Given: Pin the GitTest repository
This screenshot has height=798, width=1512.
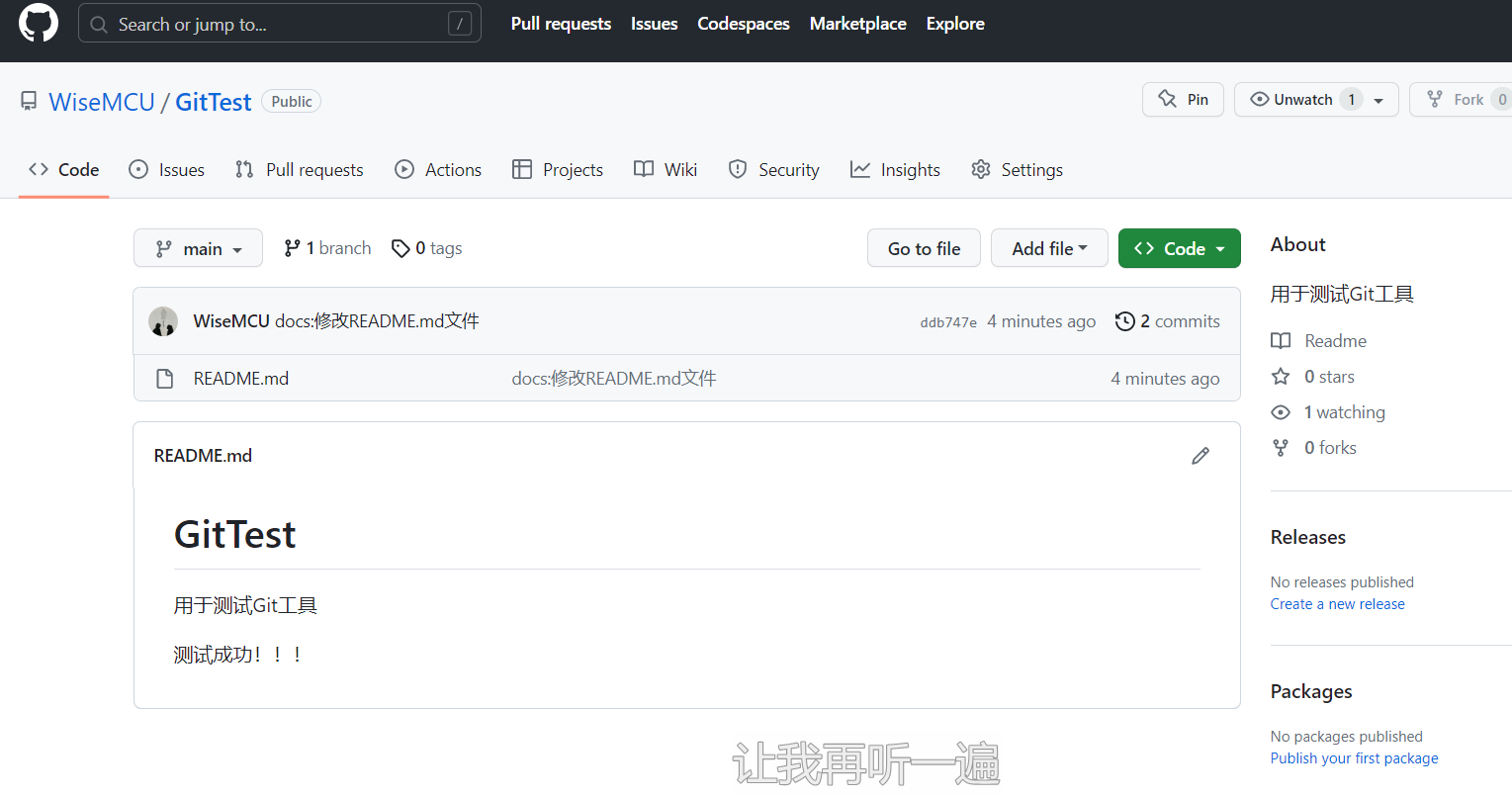Looking at the screenshot, I should (1183, 100).
